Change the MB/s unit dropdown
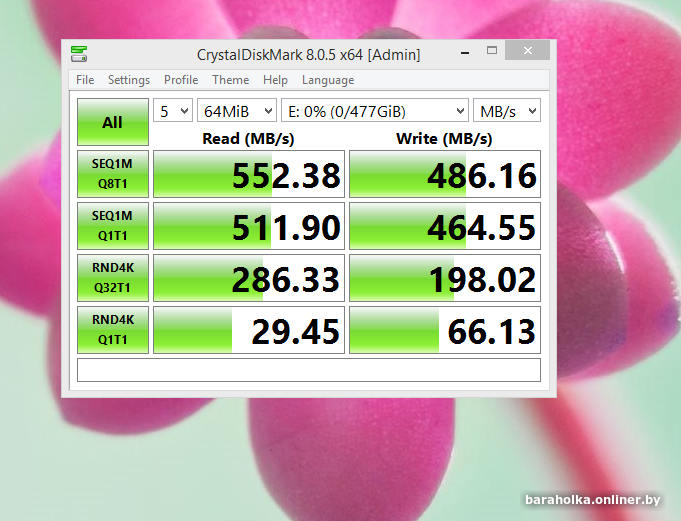 coord(507,111)
